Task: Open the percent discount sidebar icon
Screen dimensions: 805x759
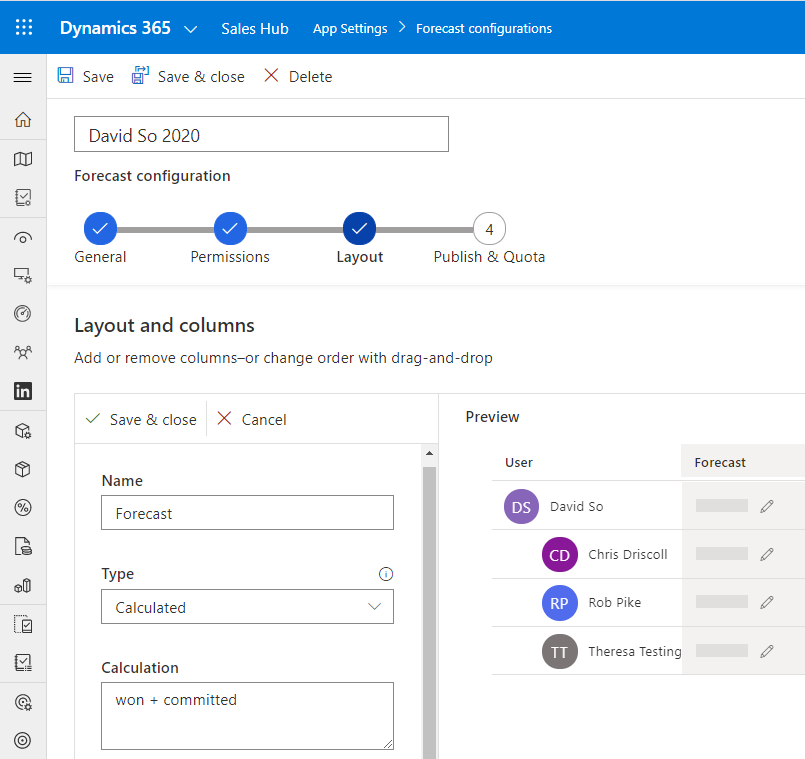Action: 22,508
